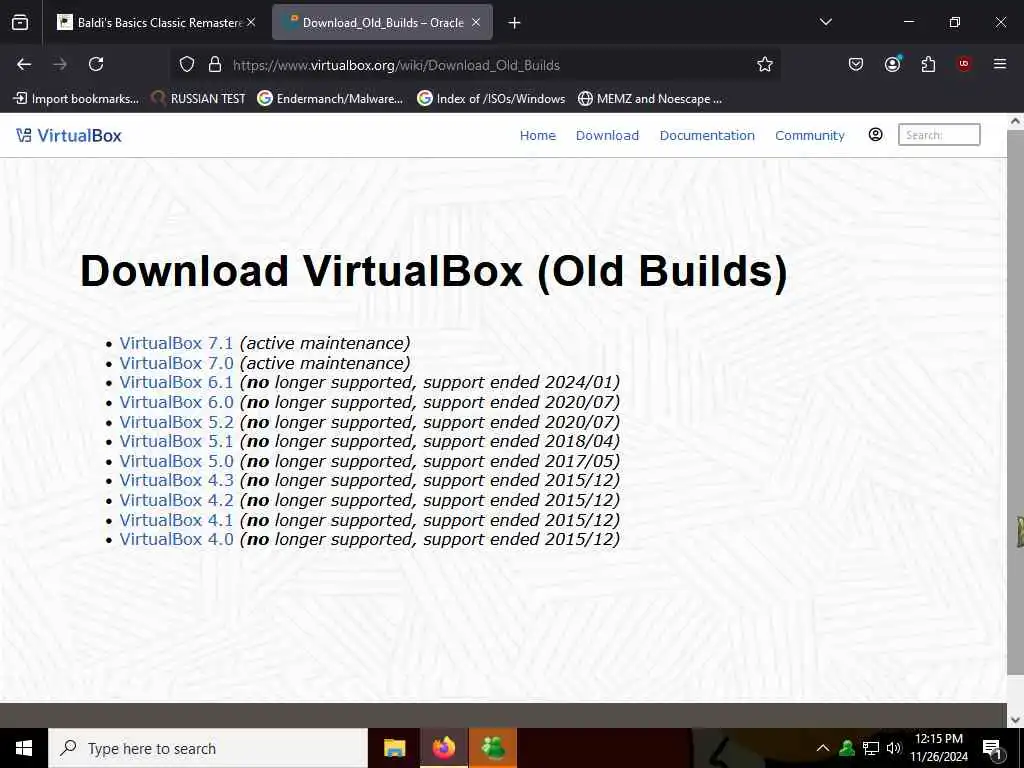Click the site security padlock icon

pyautogui.click(x=215, y=64)
